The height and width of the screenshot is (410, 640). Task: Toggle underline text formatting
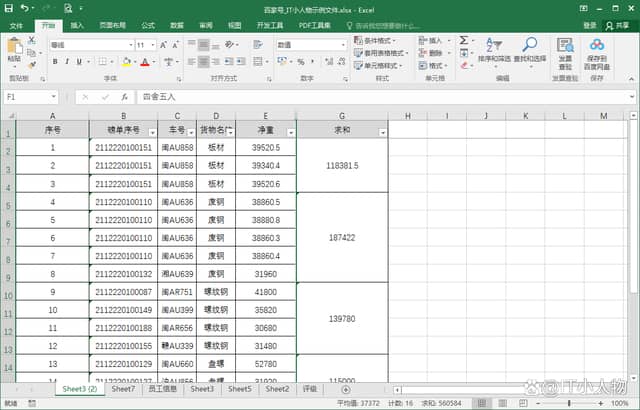click(81, 62)
